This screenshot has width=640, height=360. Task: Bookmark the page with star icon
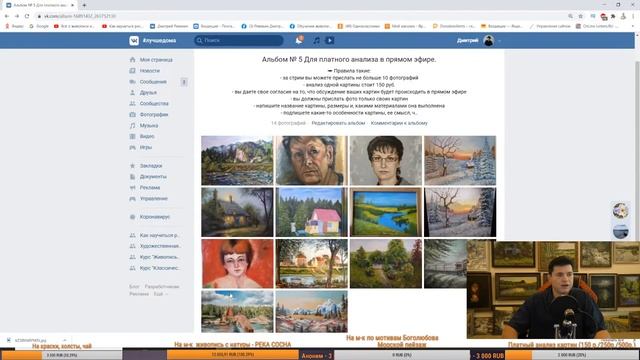pyautogui.click(x=580, y=16)
